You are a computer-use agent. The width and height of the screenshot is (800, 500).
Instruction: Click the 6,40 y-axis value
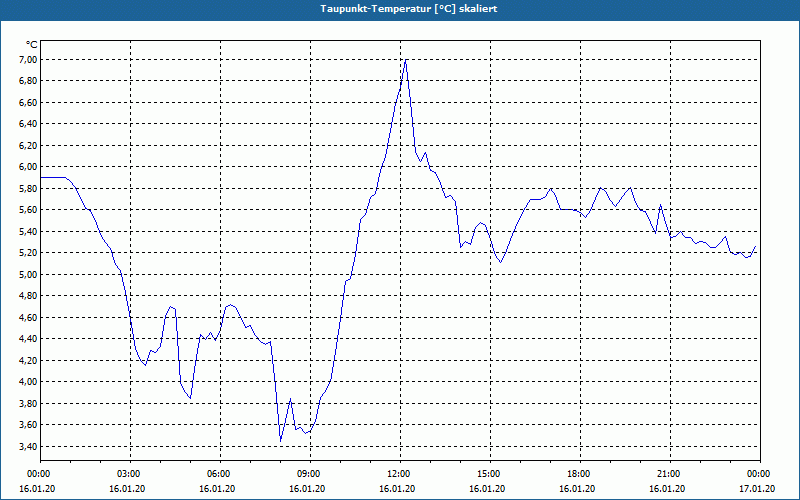click(x=30, y=124)
